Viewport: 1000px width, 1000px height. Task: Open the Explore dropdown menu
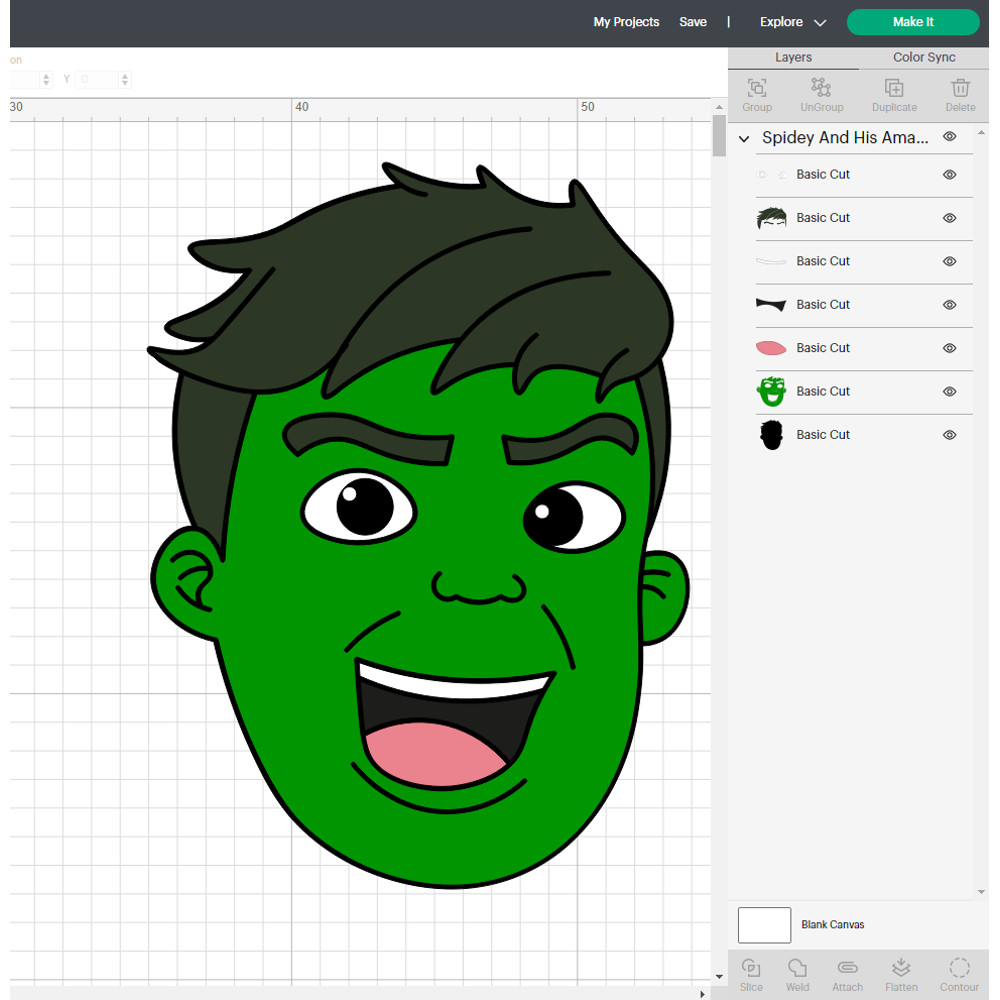click(x=792, y=22)
